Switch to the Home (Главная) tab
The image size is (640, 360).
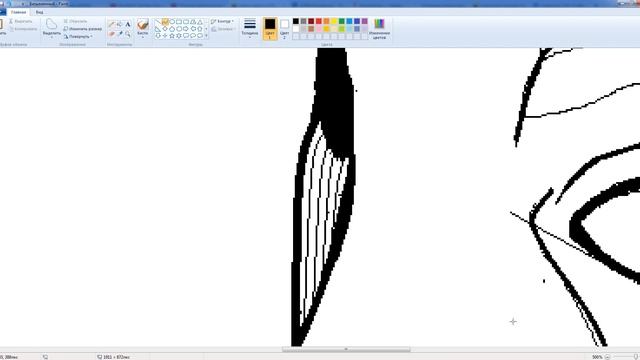pyautogui.click(x=18, y=12)
